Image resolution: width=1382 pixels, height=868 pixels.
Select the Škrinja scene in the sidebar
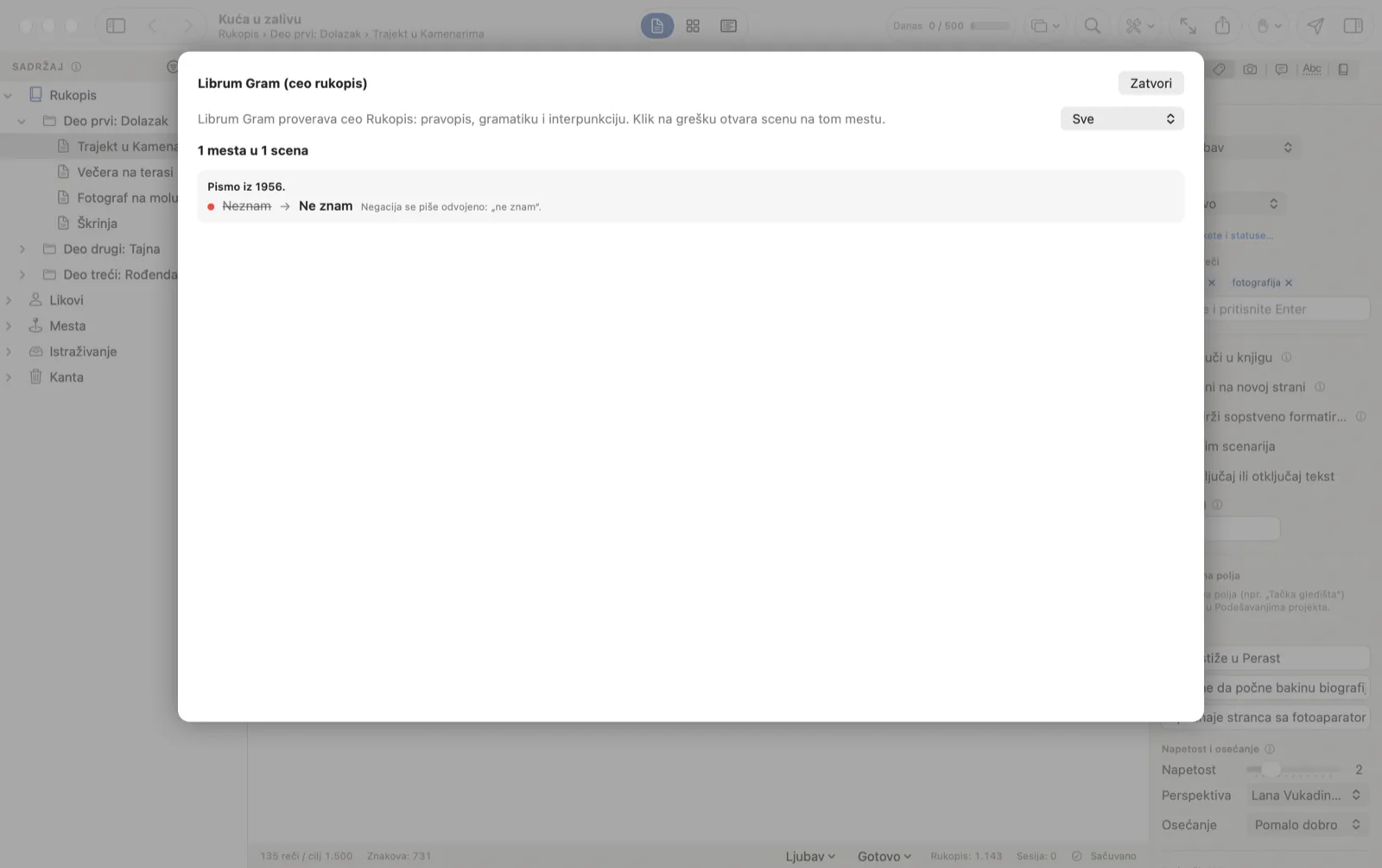tap(87, 223)
